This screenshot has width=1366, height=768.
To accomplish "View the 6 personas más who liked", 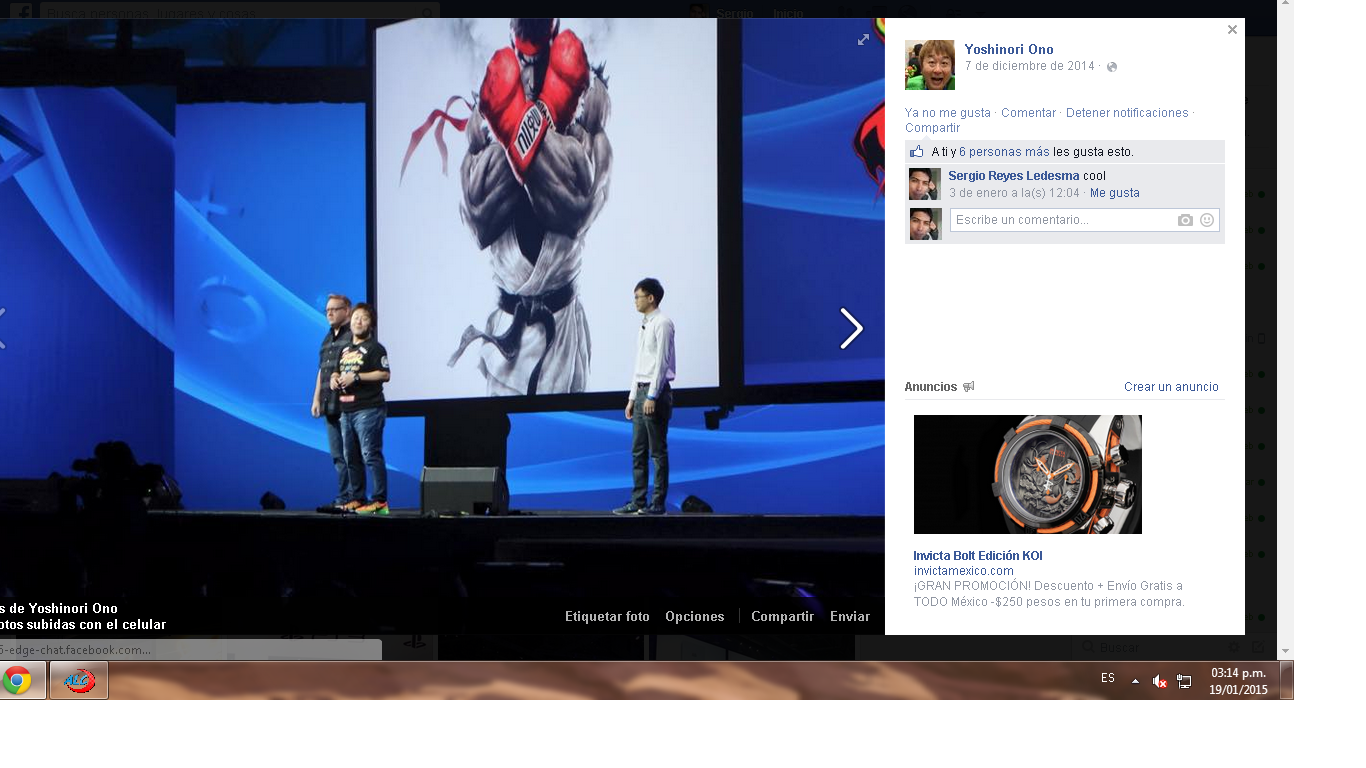I will [1004, 152].
